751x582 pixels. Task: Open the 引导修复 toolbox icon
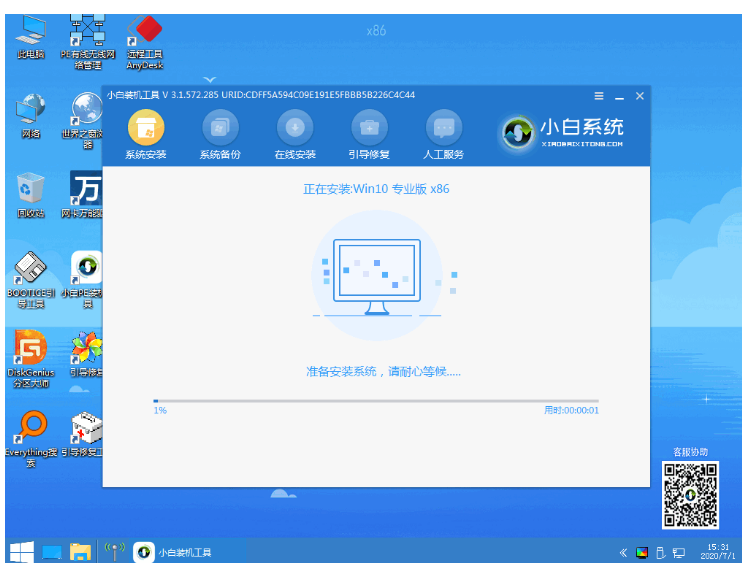(x=369, y=134)
